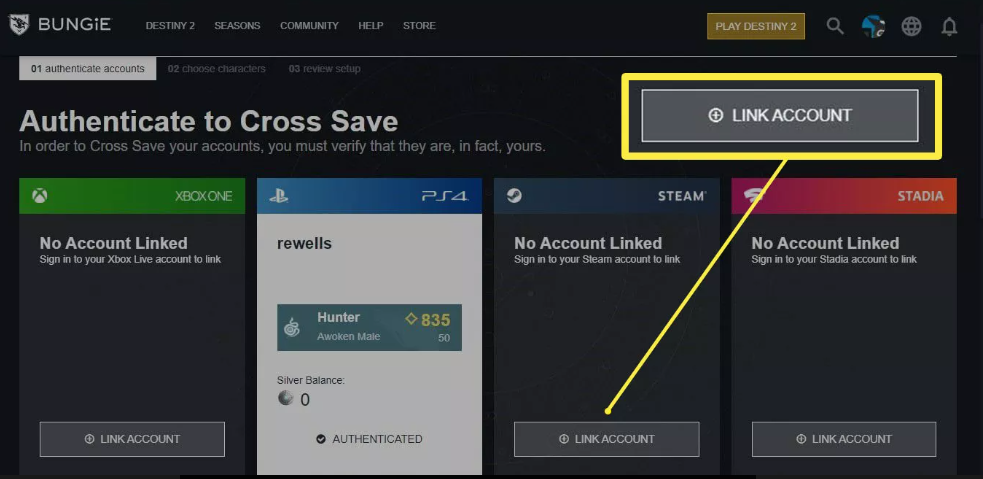Click the Xbox logo on Xbox One card
This screenshot has height=479, width=983.
(40, 196)
